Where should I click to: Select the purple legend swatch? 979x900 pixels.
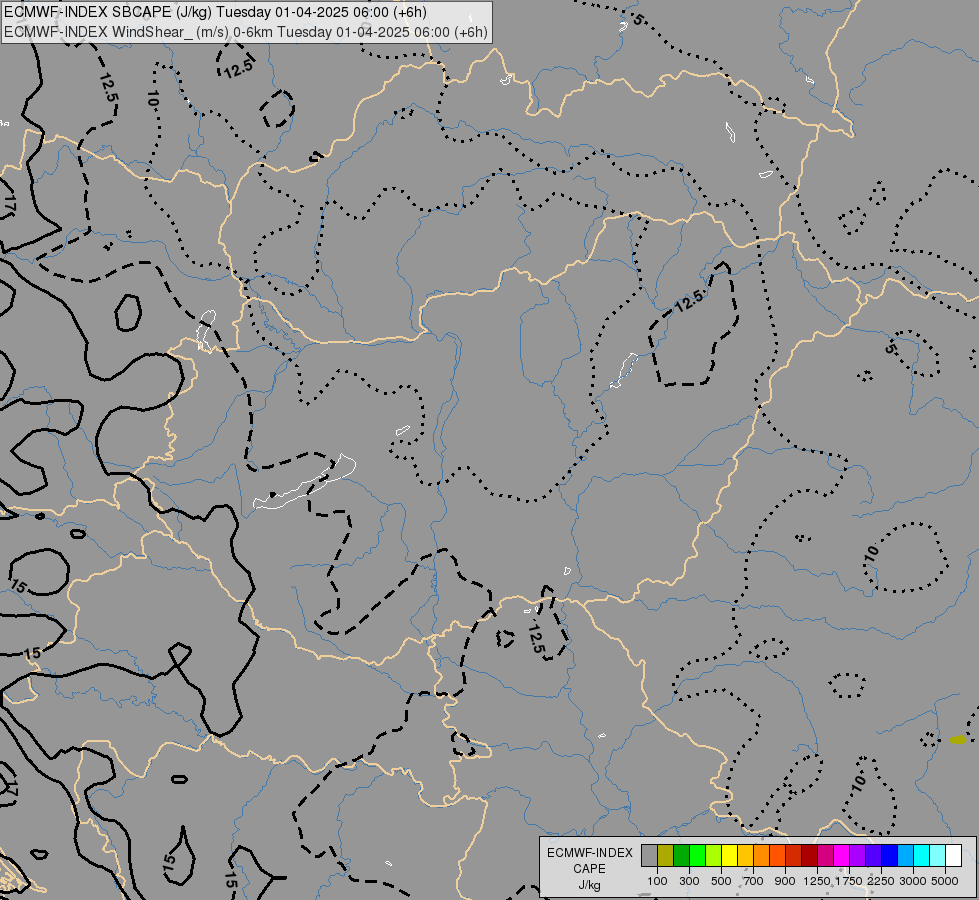858,856
